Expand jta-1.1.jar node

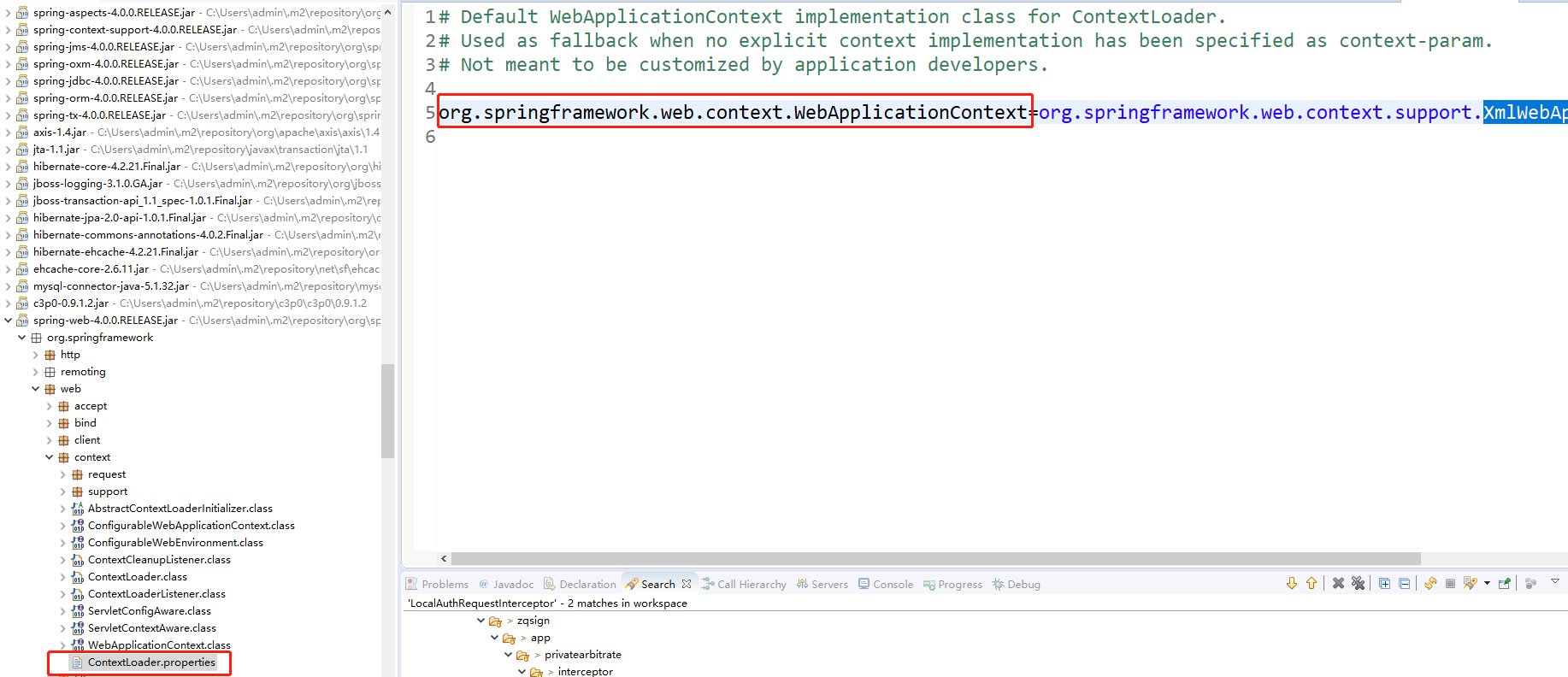pos(9,150)
